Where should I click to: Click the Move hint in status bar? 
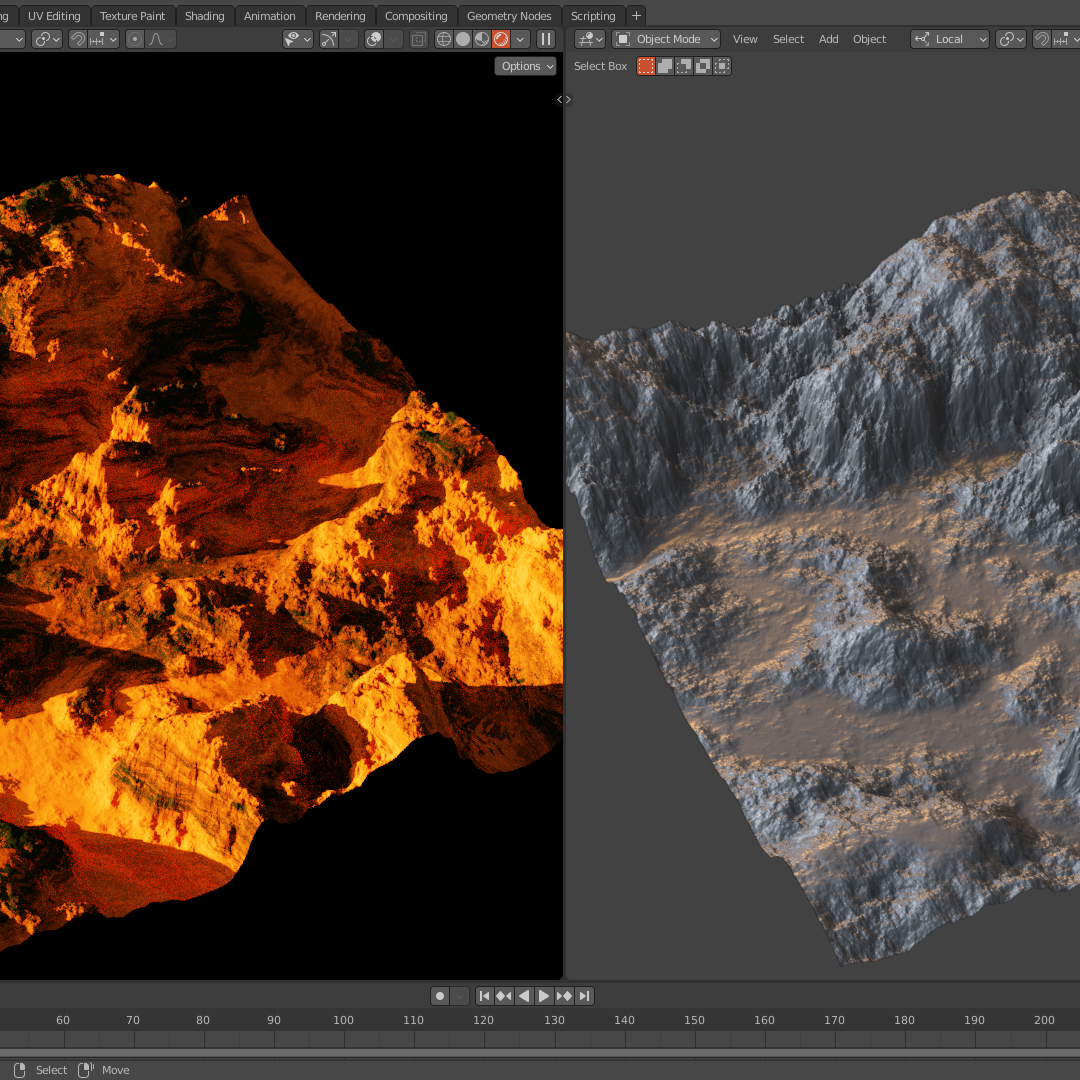[x=116, y=1070]
